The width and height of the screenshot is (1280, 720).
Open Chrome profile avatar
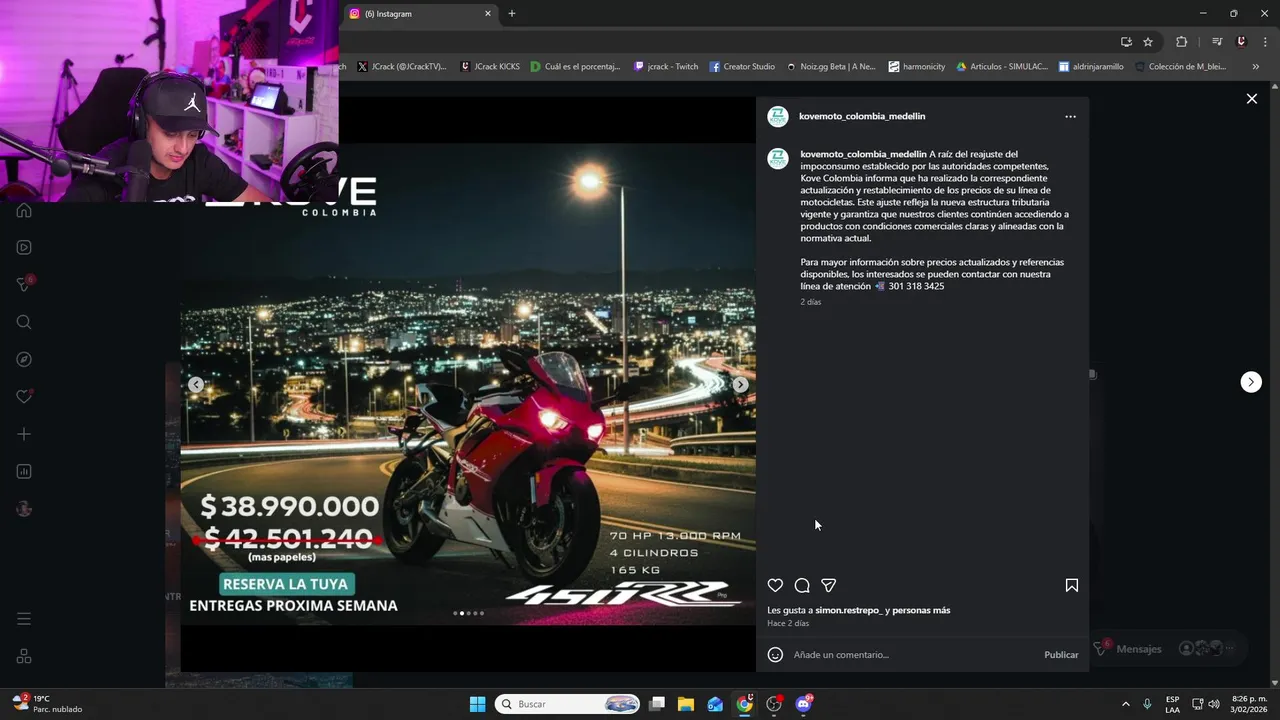coord(1242,42)
